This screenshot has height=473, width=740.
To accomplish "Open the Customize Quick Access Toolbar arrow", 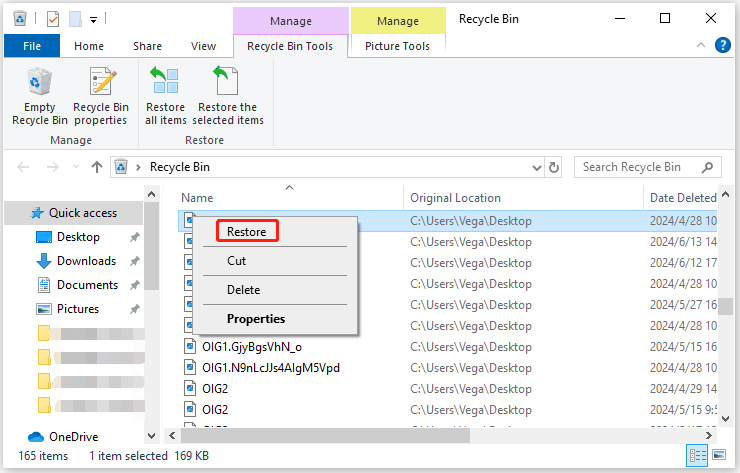I will [93, 20].
